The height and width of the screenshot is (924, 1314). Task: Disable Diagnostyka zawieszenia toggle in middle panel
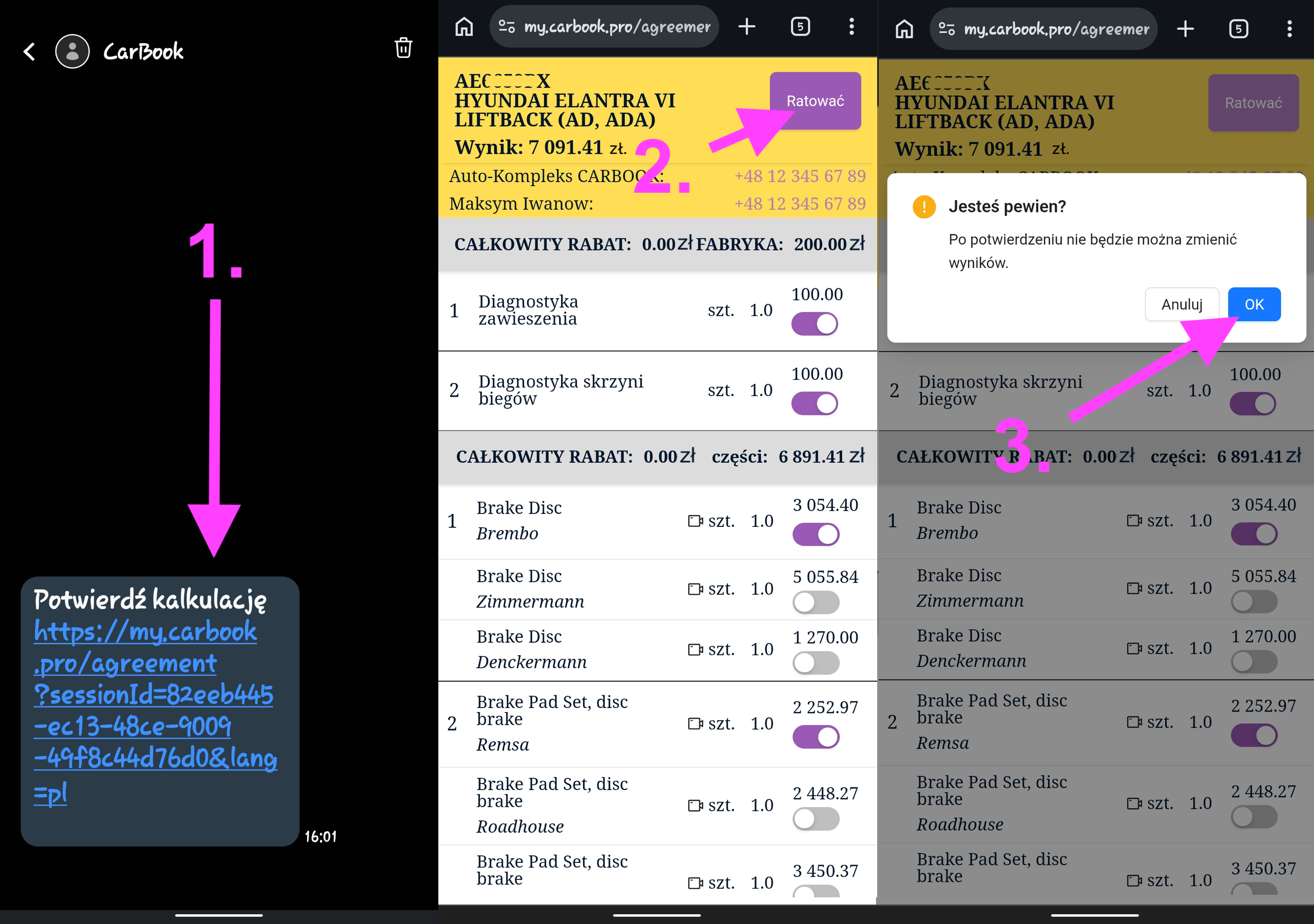[815, 324]
